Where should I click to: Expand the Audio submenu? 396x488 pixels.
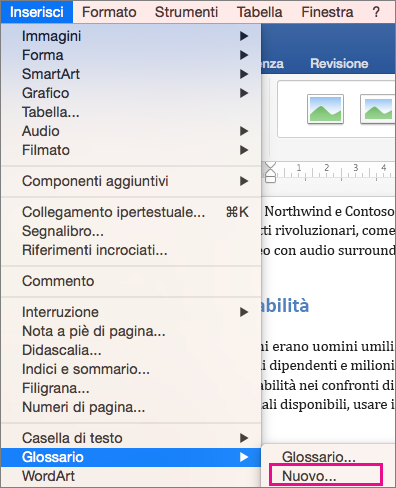131,131
